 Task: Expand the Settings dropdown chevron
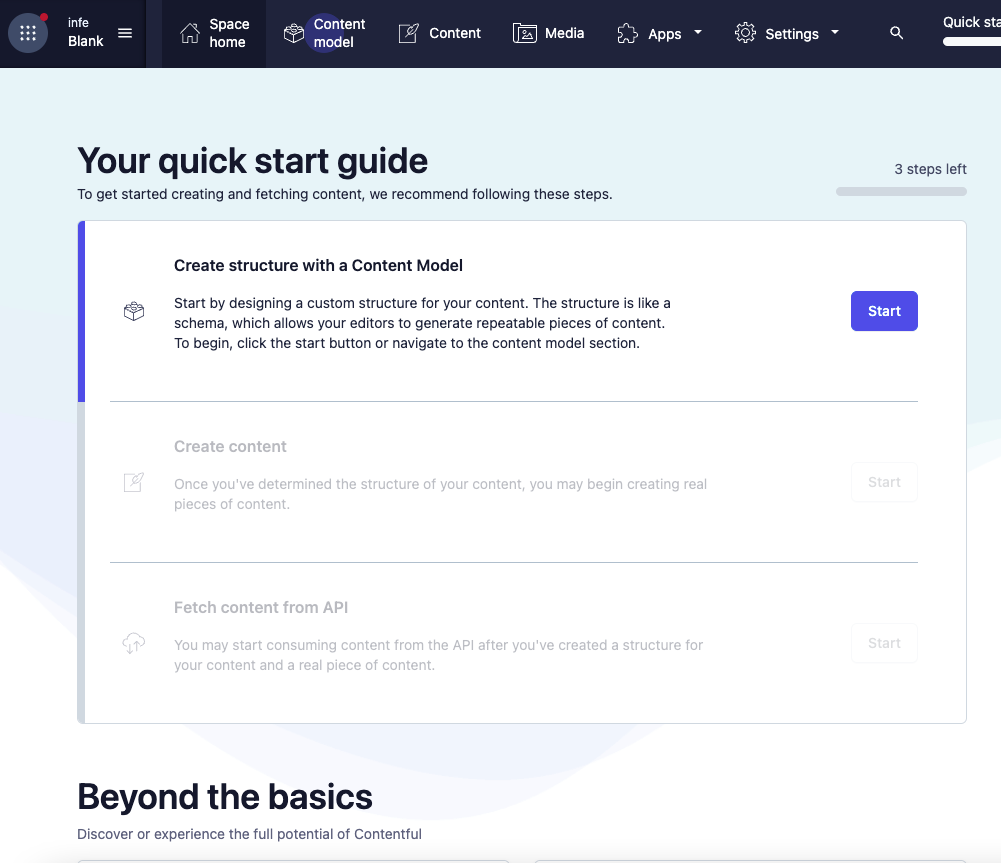(835, 33)
